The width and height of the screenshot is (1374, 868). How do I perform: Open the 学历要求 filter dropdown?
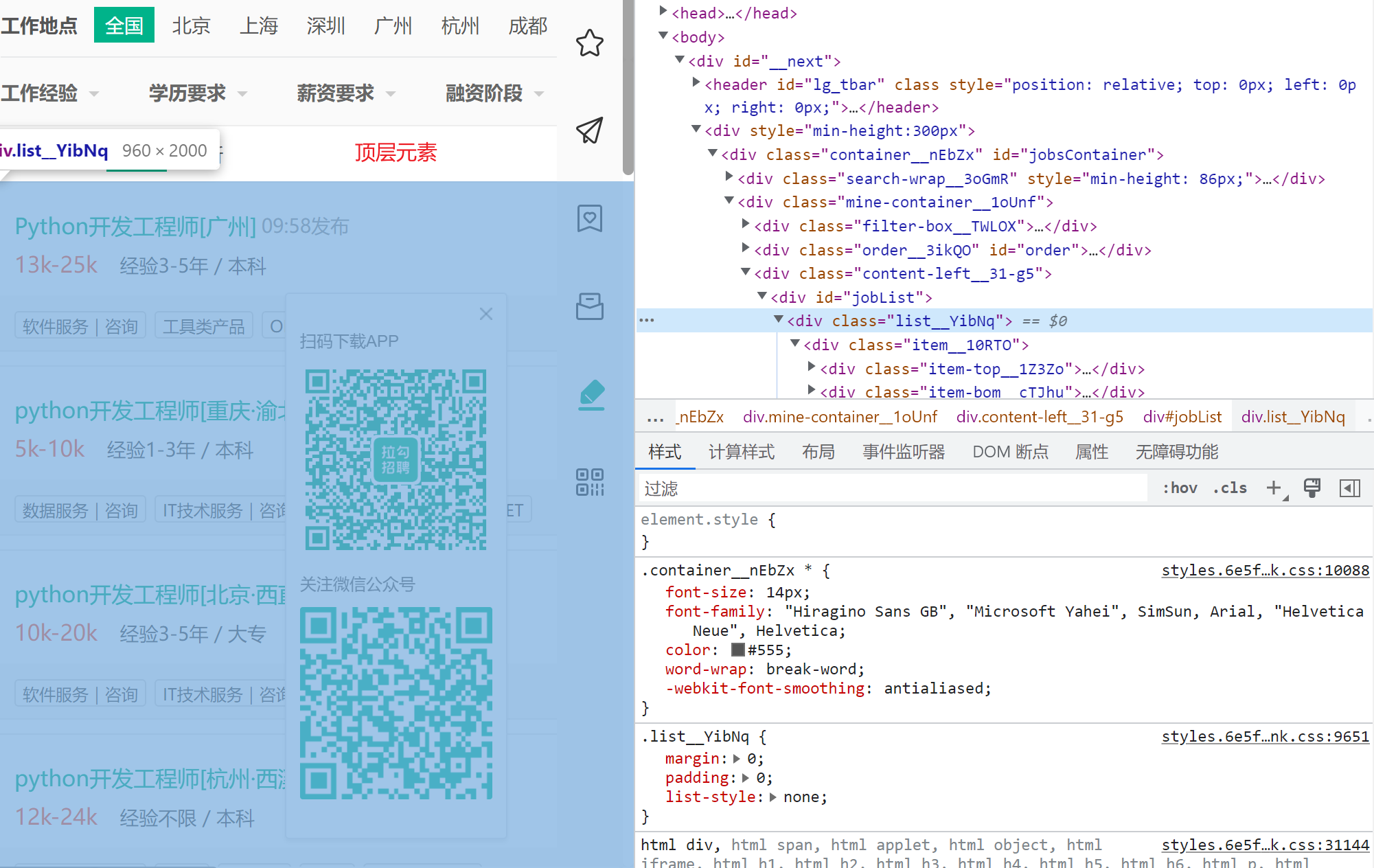tap(198, 93)
